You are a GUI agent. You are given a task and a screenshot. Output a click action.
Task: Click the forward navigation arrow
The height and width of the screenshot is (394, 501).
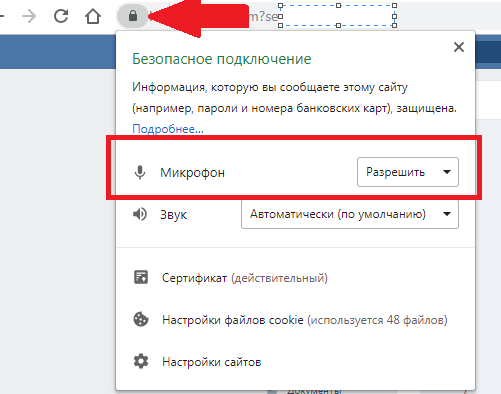(29, 16)
